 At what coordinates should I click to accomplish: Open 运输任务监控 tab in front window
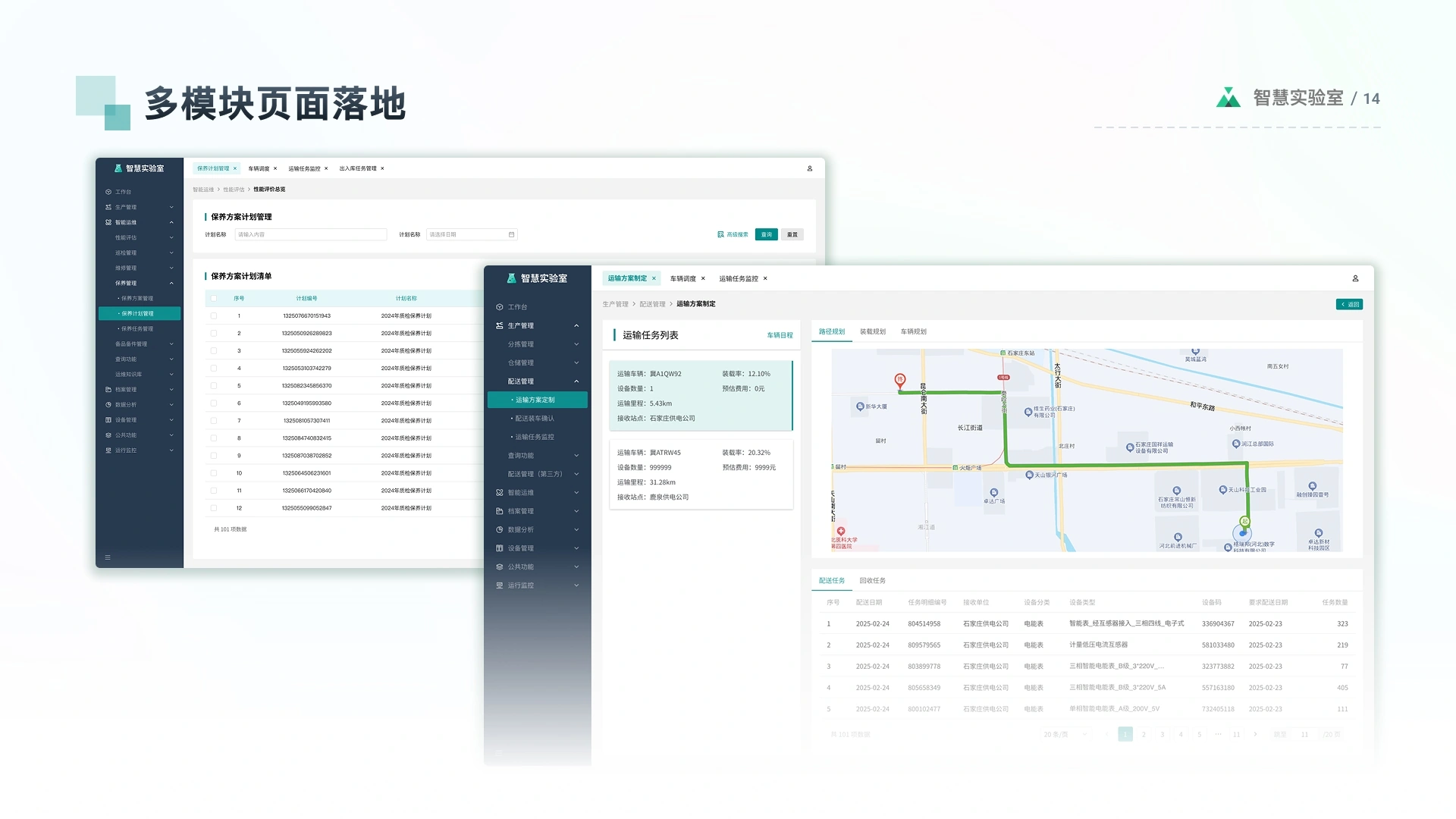(x=739, y=278)
